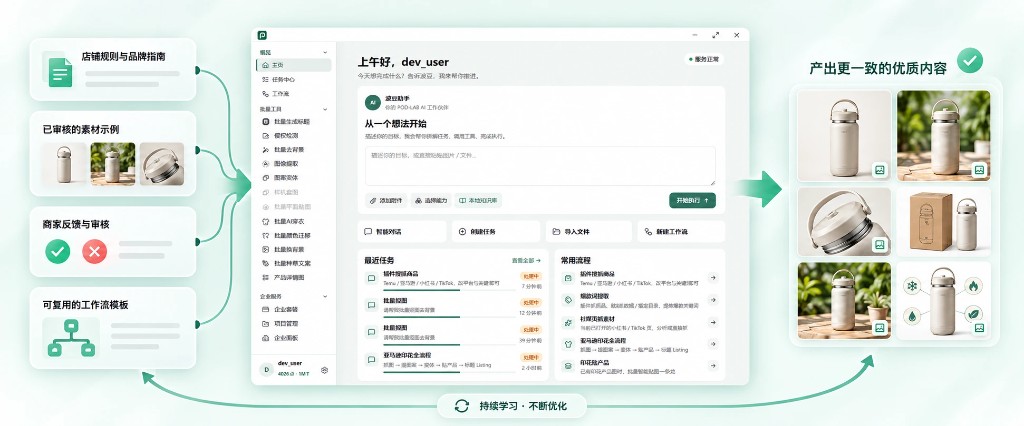Start a 智能对话 chat
The height and width of the screenshot is (426, 1024).
[402, 231]
